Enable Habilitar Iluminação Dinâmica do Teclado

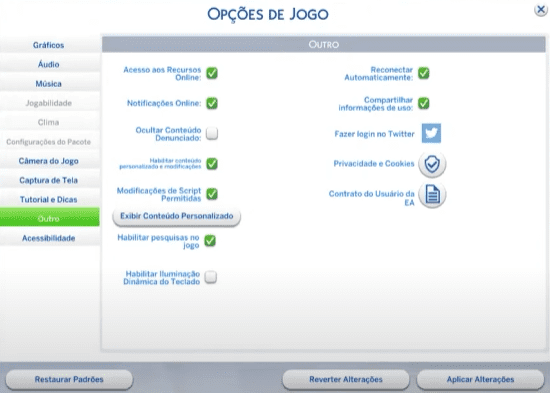(x=210, y=277)
